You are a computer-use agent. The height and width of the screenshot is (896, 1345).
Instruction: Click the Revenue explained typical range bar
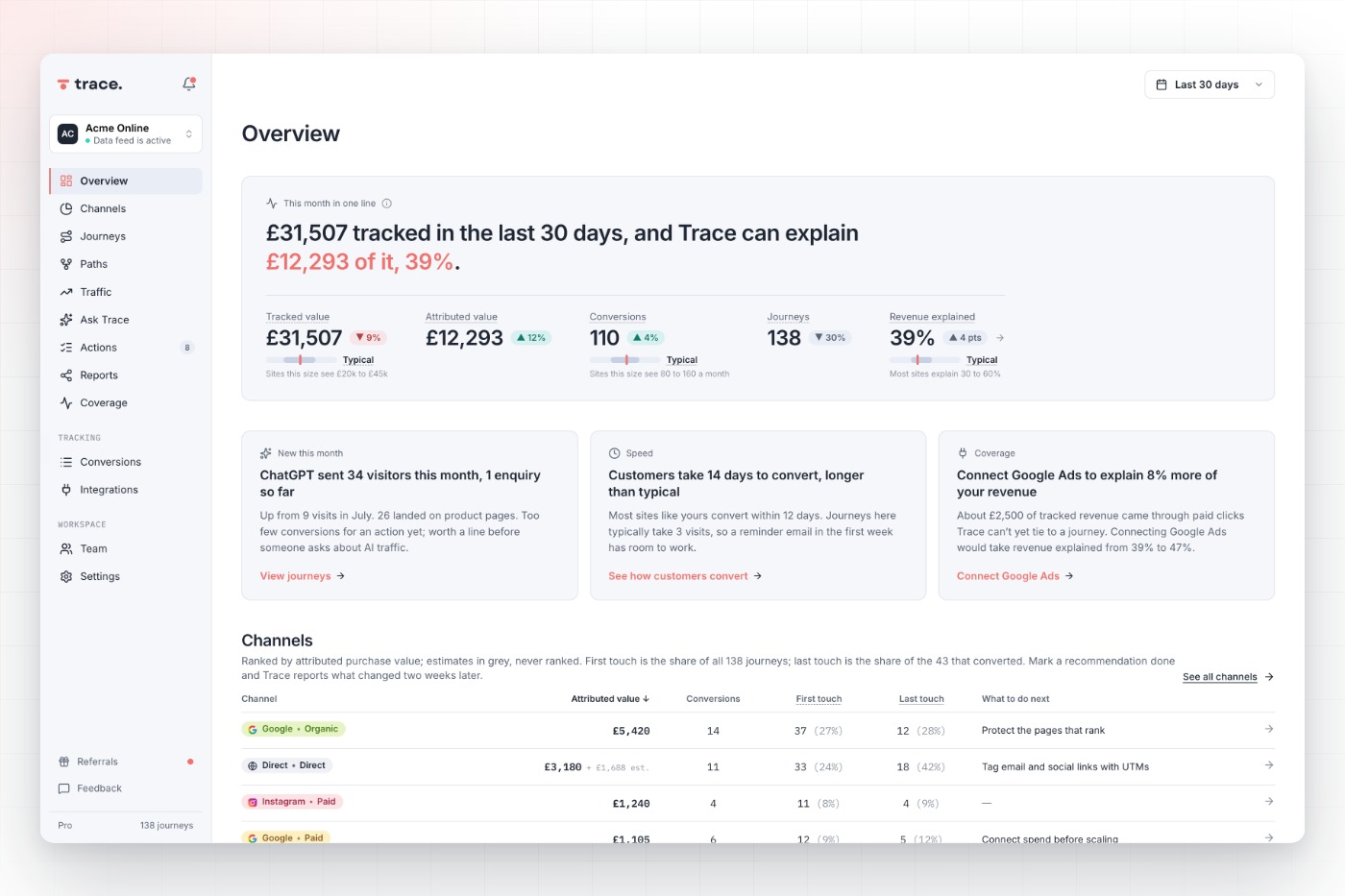coord(924,360)
